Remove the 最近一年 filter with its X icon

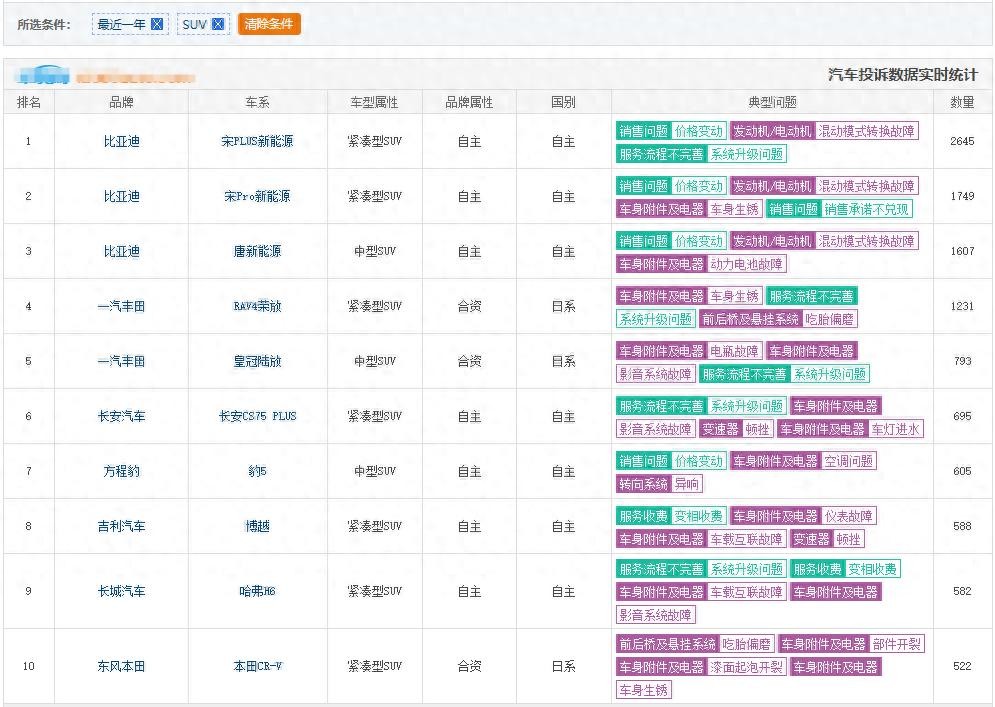pyautogui.click(x=157, y=24)
